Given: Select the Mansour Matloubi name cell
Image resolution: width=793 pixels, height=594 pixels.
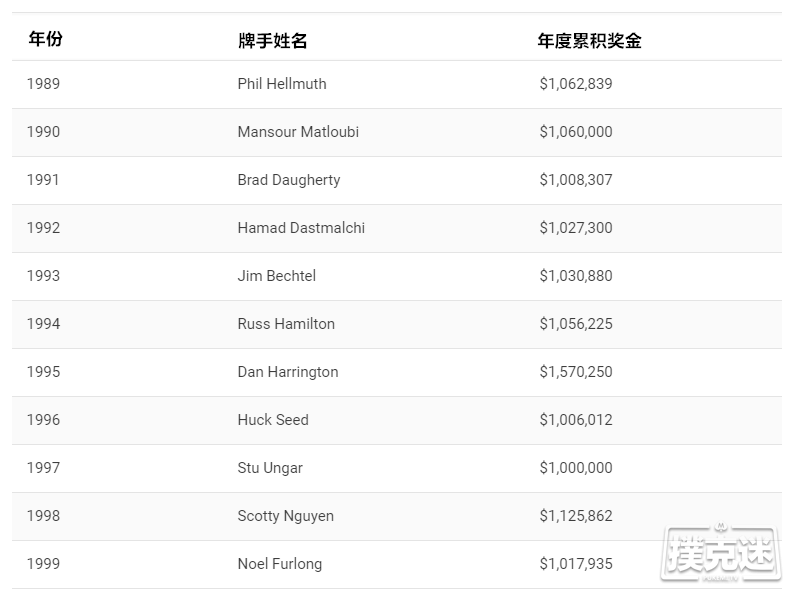Looking at the screenshot, I should (x=298, y=131).
